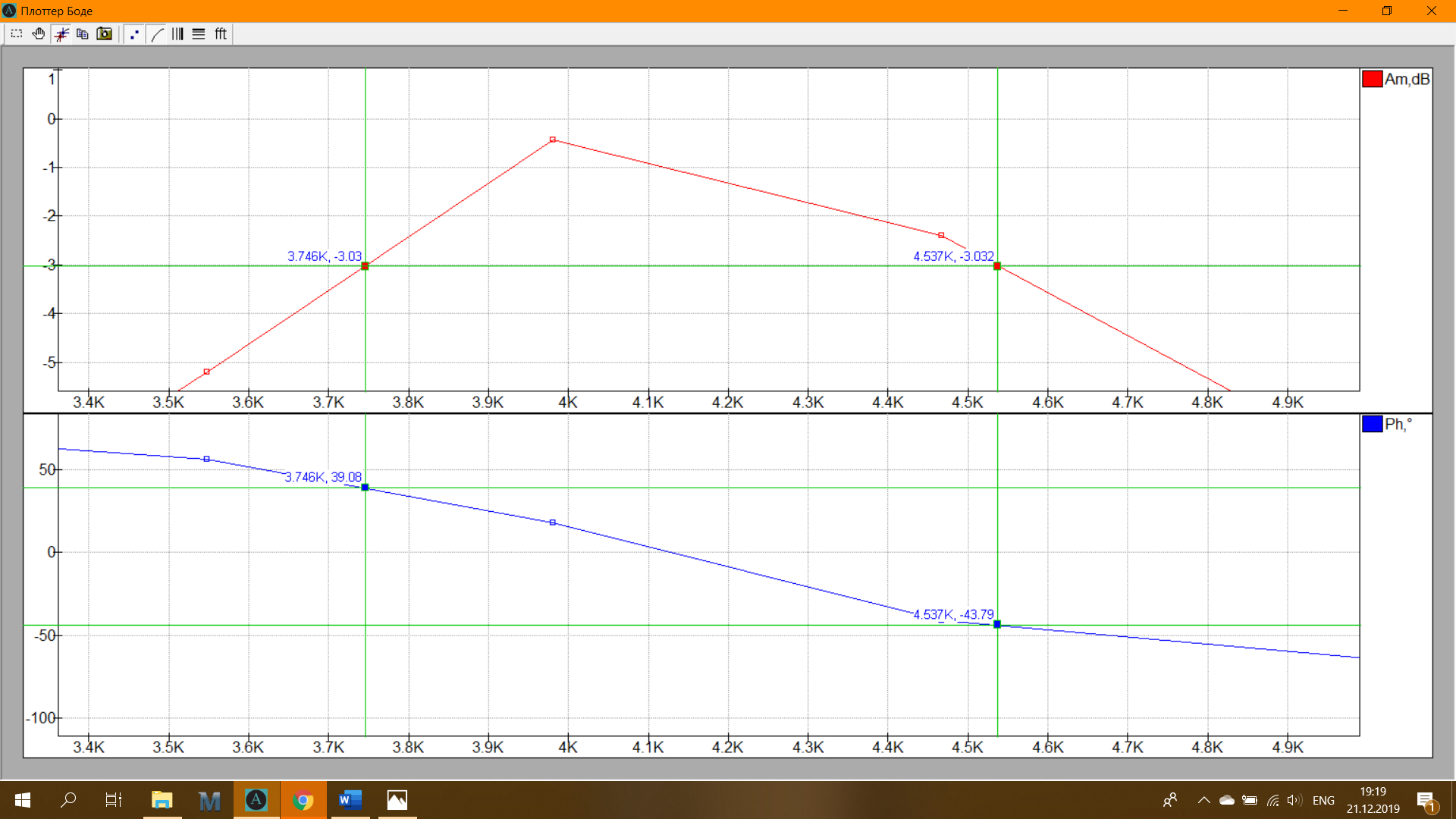Open File Explorer from the taskbar
Image resolution: width=1456 pixels, height=819 pixels.
(x=162, y=800)
